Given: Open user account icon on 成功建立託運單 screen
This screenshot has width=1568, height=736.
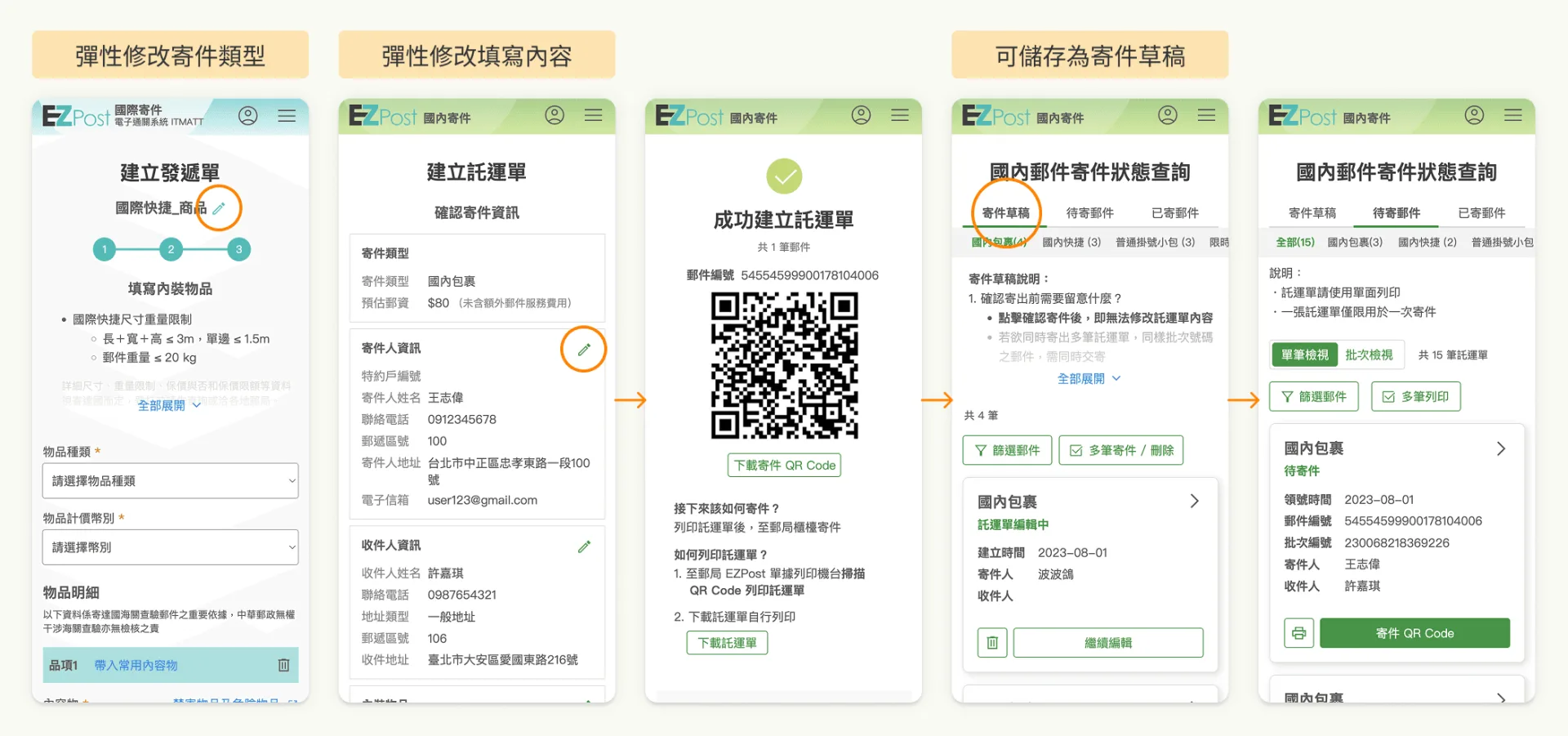Looking at the screenshot, I should point(861,115).
